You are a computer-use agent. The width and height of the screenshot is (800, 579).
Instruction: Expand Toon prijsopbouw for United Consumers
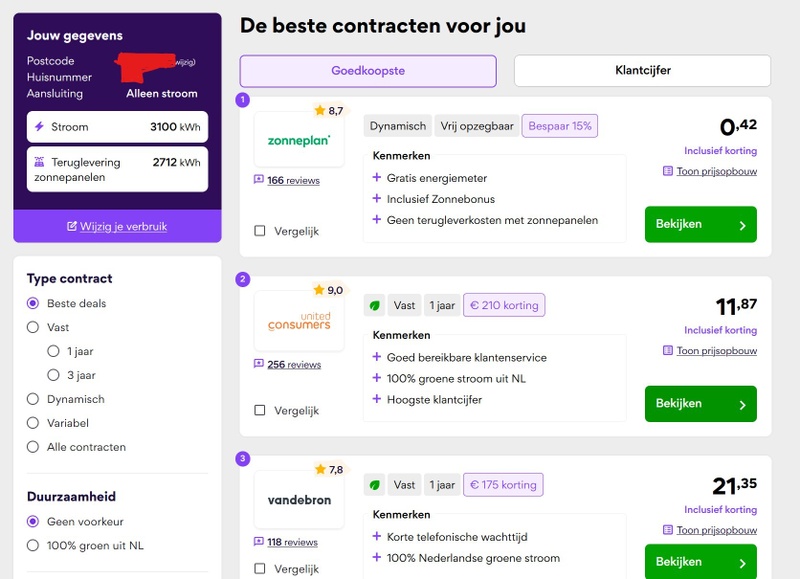tap(716, 351)
